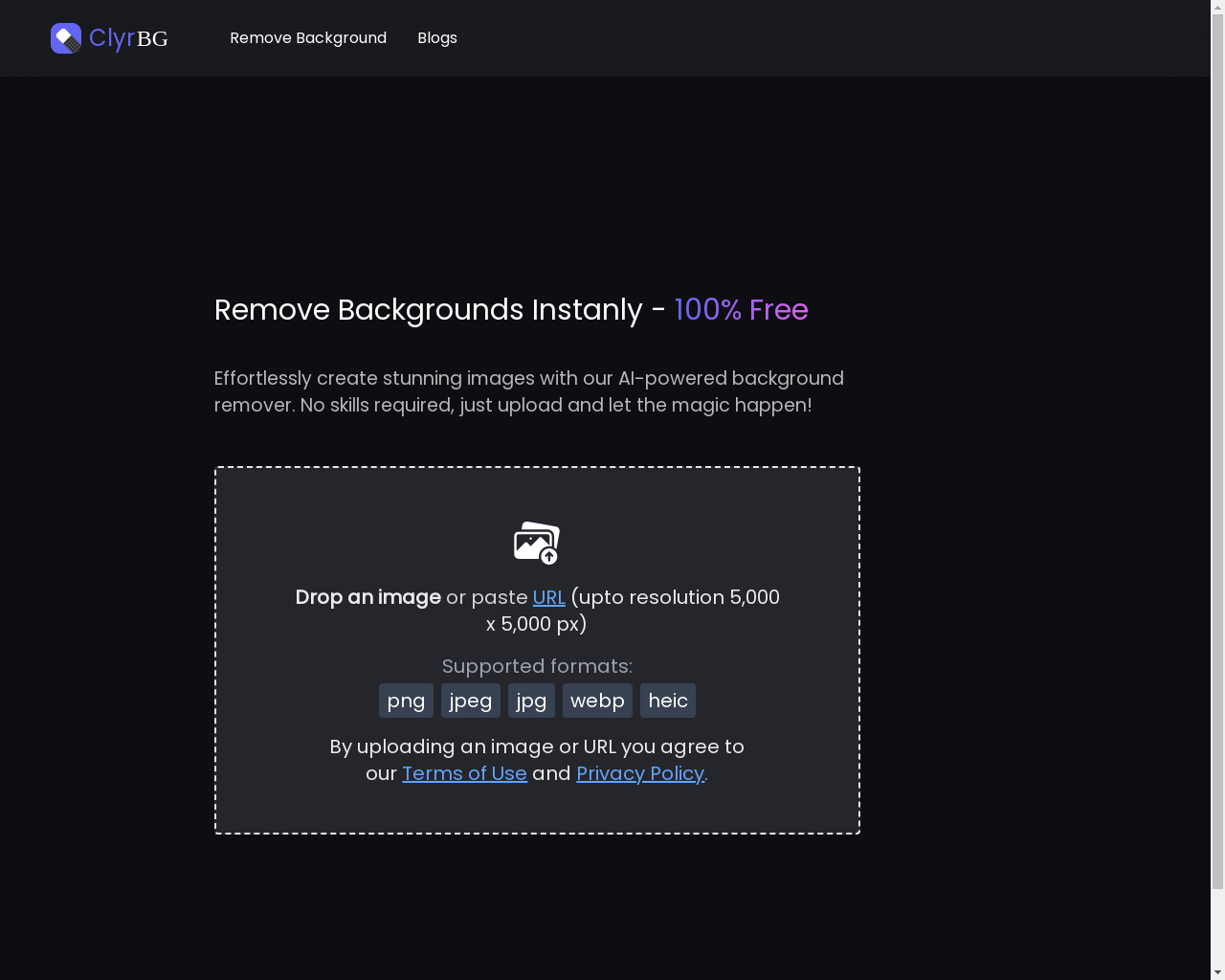Click the URL link to paste an address
Viewport: 1225px width, 980px height.
coord(549,597)
